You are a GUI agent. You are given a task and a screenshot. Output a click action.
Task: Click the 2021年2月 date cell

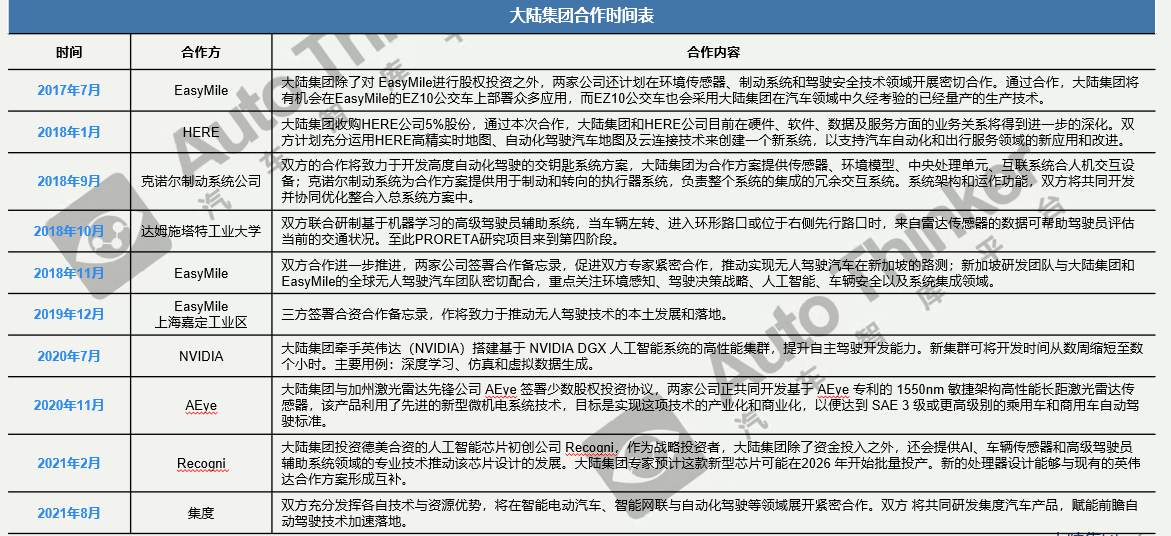pos(69,463)
